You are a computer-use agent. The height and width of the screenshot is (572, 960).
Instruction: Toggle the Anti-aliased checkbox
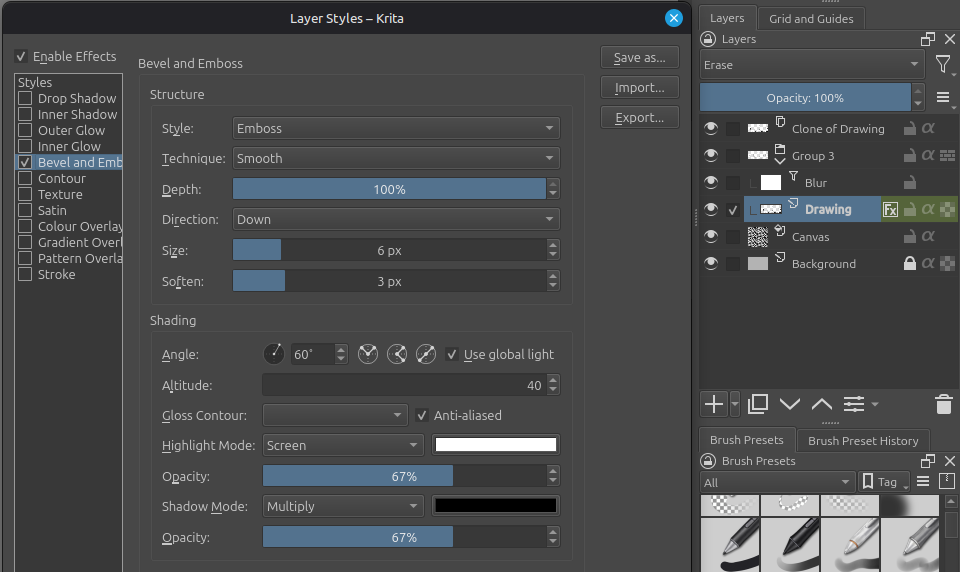tap(423, 415)
